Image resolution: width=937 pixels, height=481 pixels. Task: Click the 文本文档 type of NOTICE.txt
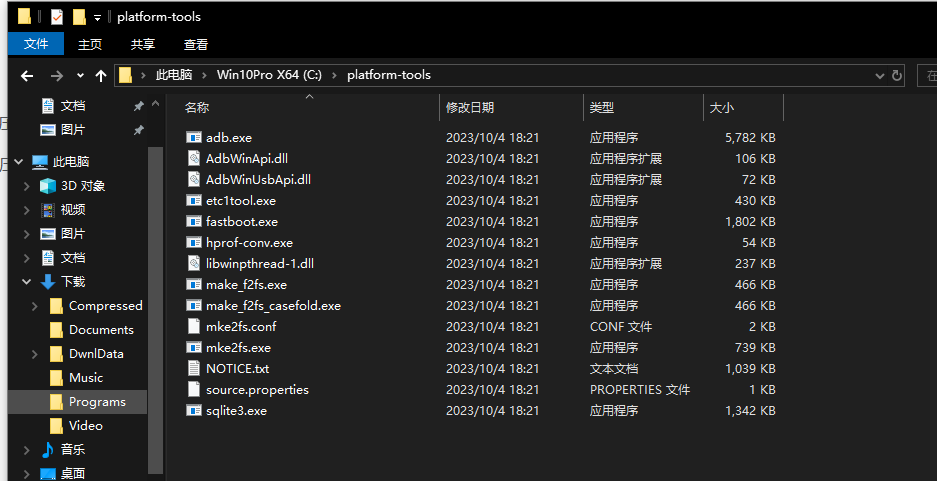pyautogui.click(x=614, y=368)
